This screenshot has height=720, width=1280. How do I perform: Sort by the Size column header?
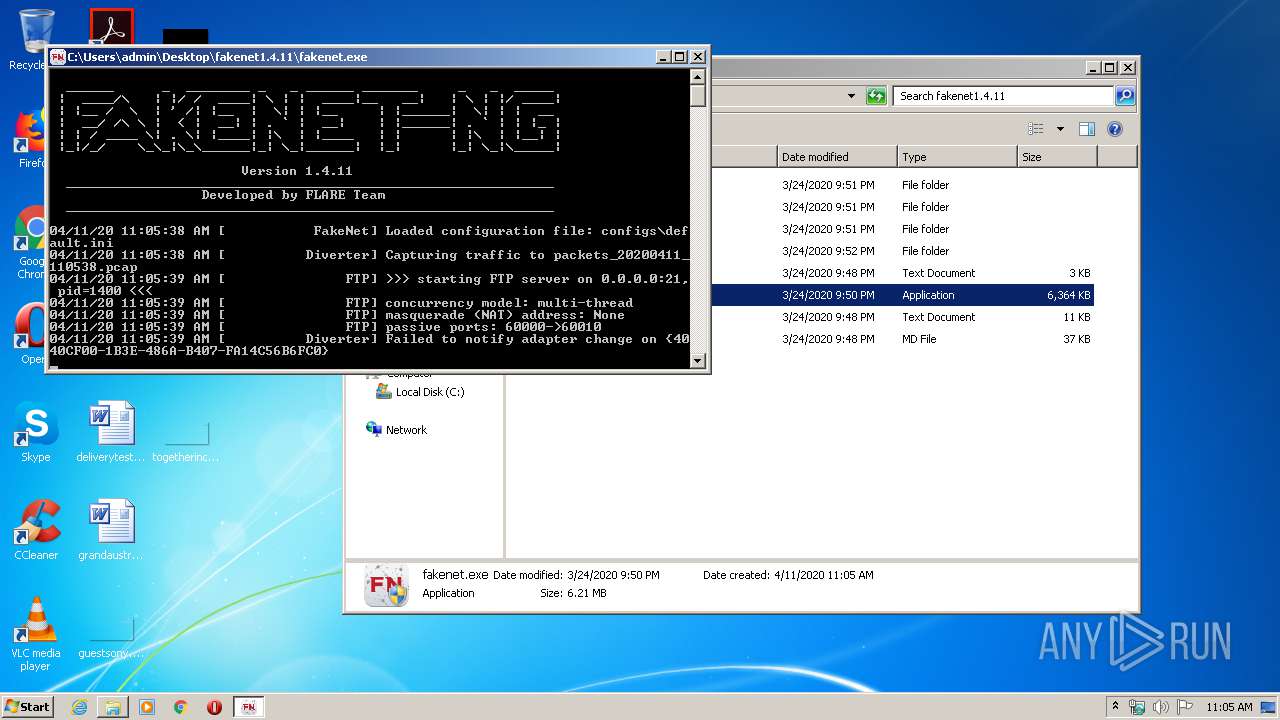1057,157
